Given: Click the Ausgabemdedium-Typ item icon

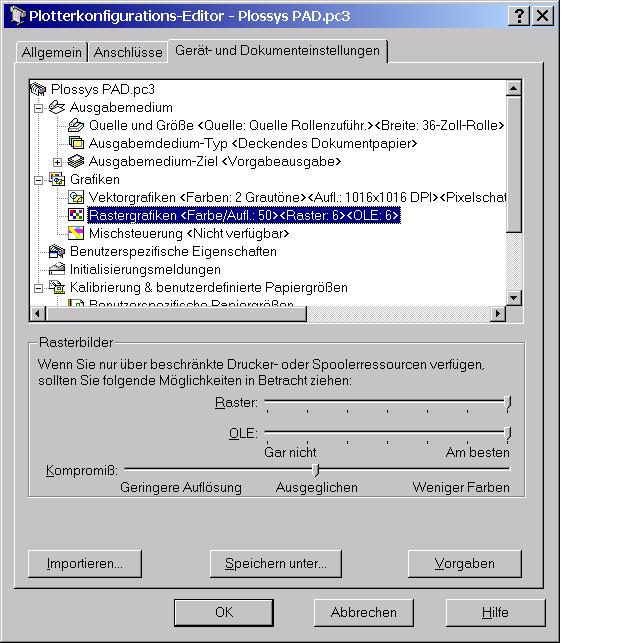Looking at the screenshot, I should (76, 143).
